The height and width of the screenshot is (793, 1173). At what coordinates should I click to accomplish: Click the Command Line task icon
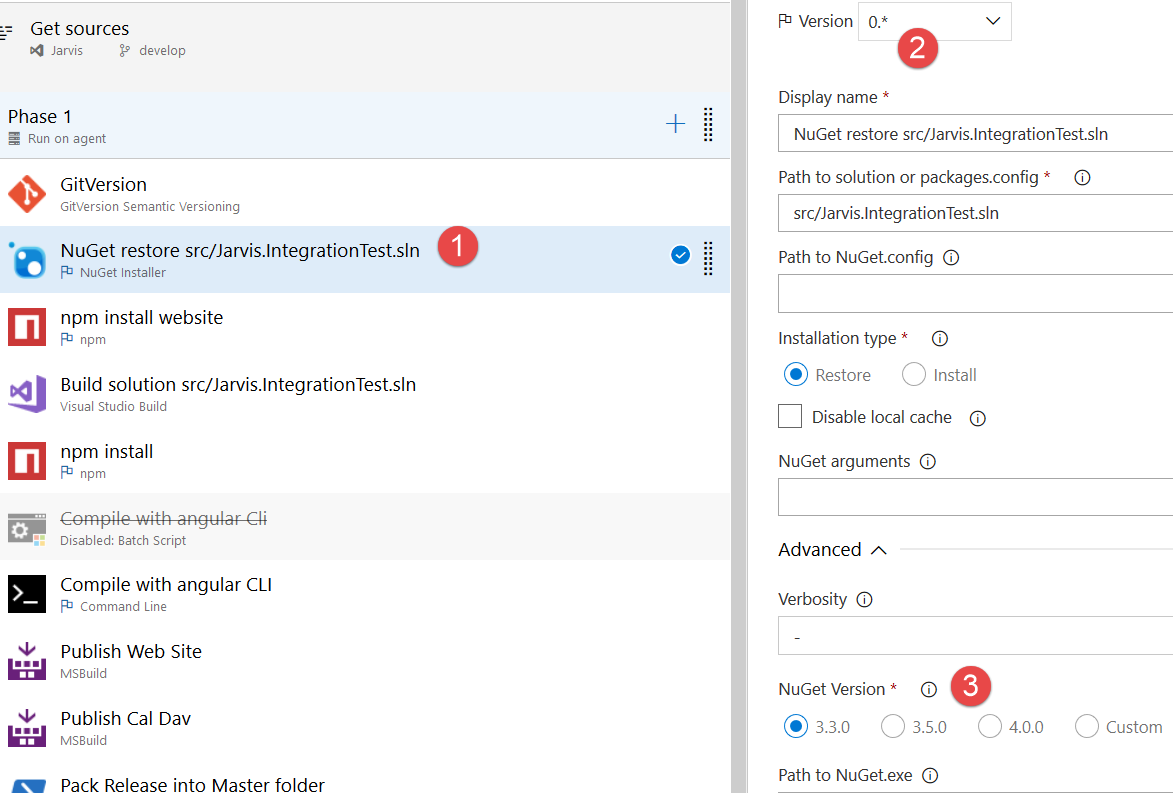[x=27, y=594]
